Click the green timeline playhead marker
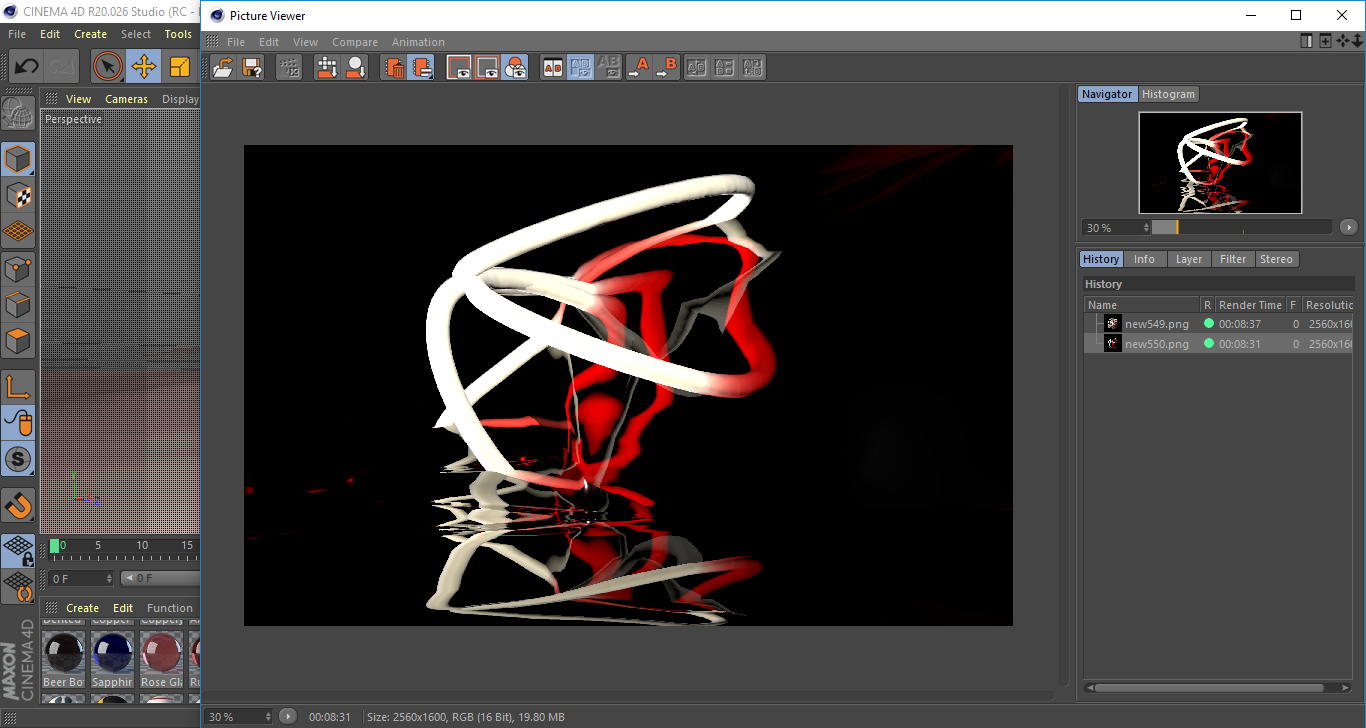Image resolution: width=1366 pixels, height=728 pixels. [55, 545]
